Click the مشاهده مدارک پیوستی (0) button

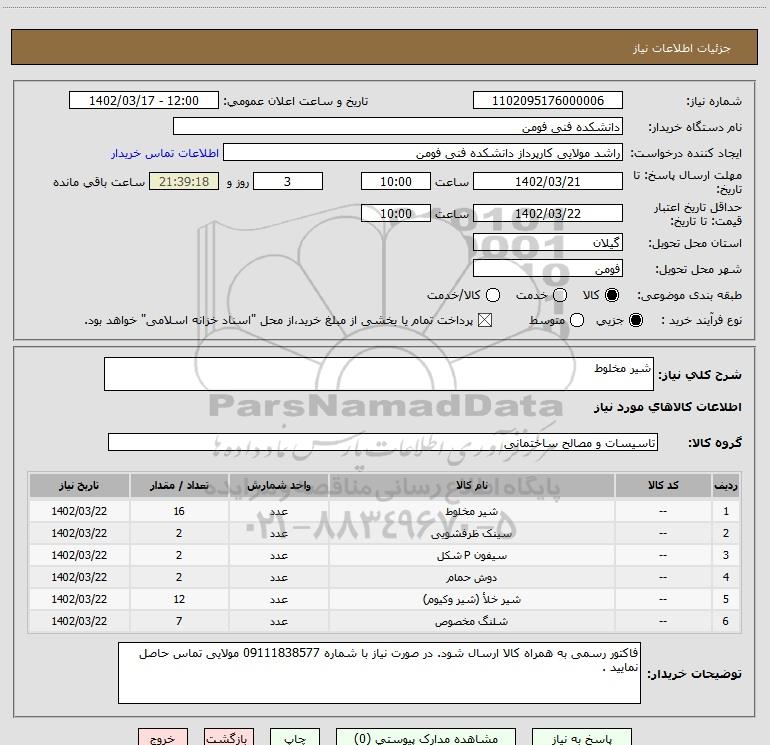tap(426, 739)
